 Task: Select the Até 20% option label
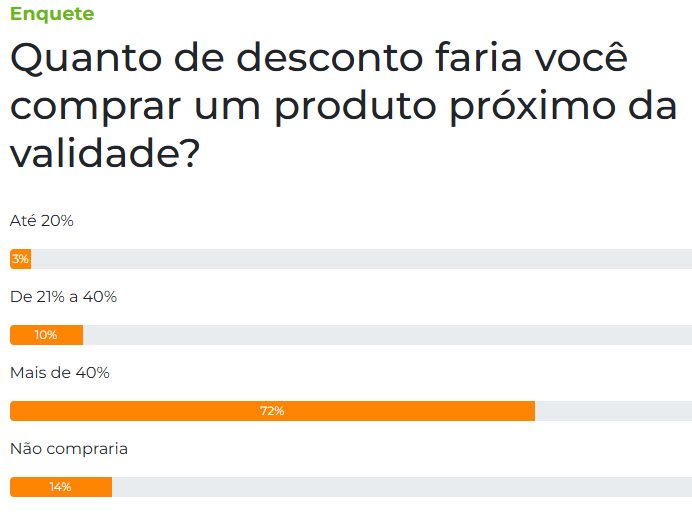point(41,221)
